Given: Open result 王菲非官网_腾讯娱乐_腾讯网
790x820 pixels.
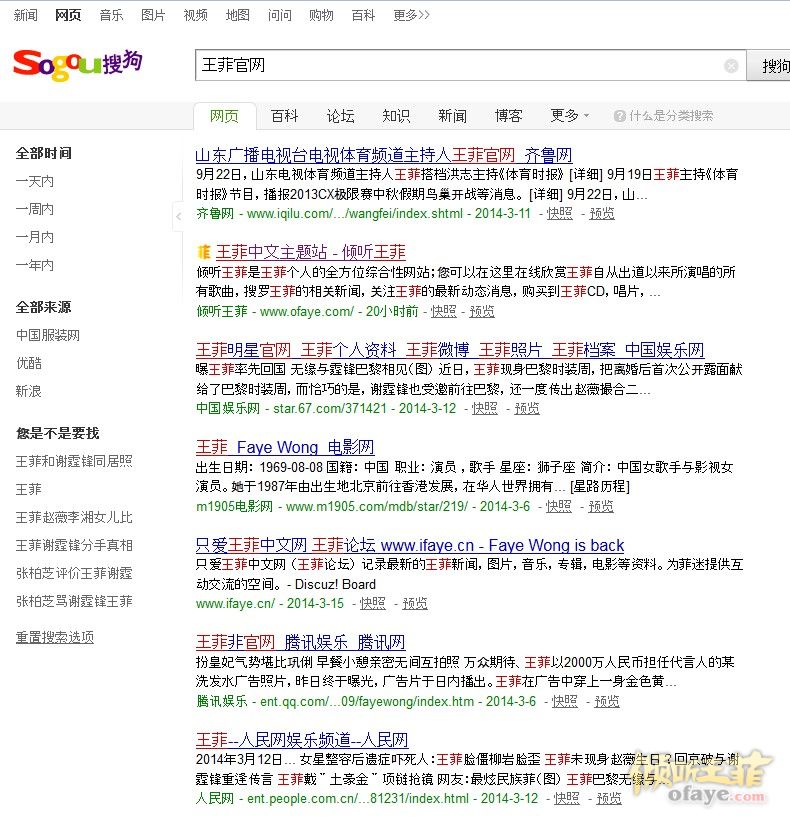Looking at the screenshot, I should (x=301, y=642).
